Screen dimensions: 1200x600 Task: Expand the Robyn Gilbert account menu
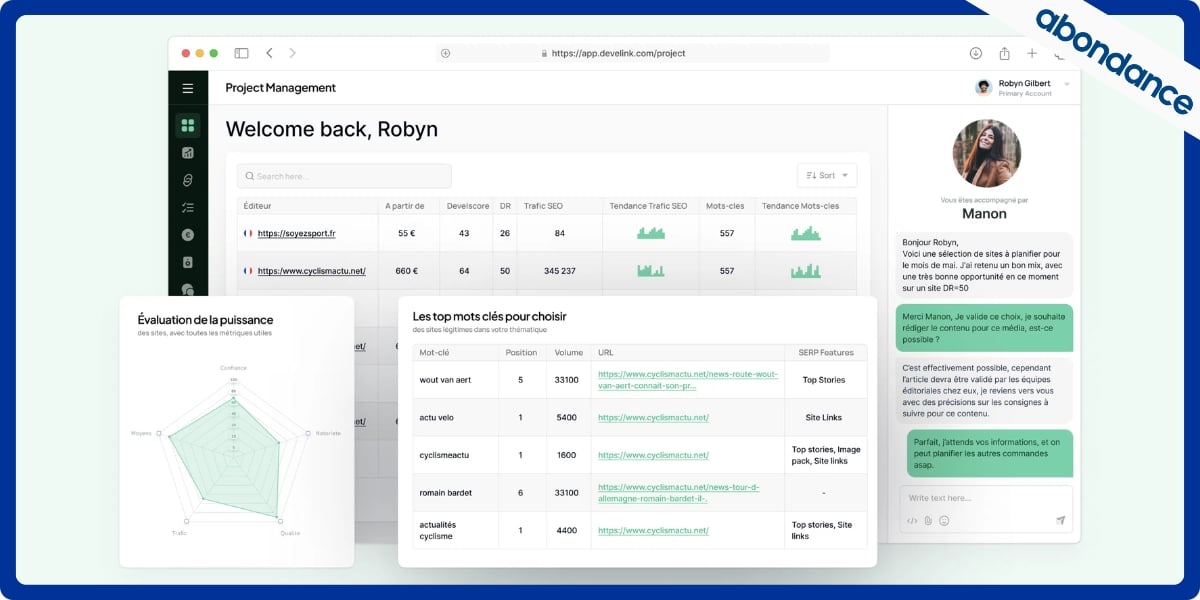(1067, 84)
